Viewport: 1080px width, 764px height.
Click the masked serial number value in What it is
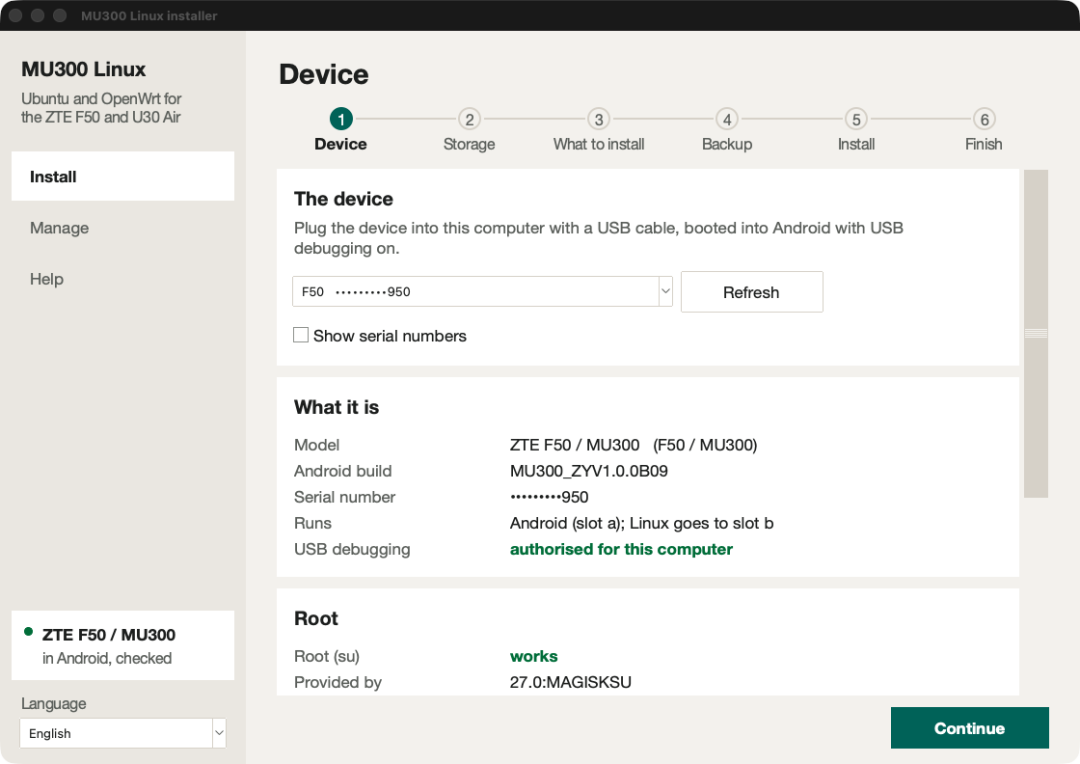tap(549, 497)
